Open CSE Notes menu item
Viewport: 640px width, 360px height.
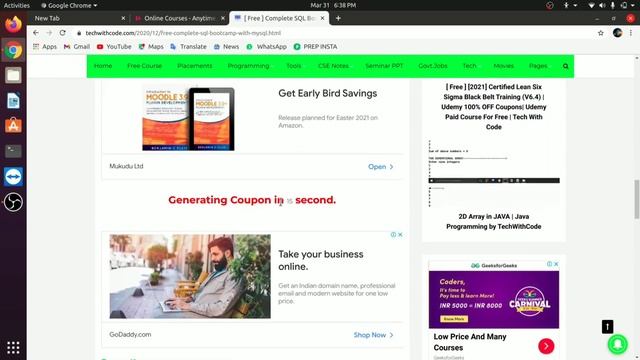pyautogui.click(x=333, y=66)
